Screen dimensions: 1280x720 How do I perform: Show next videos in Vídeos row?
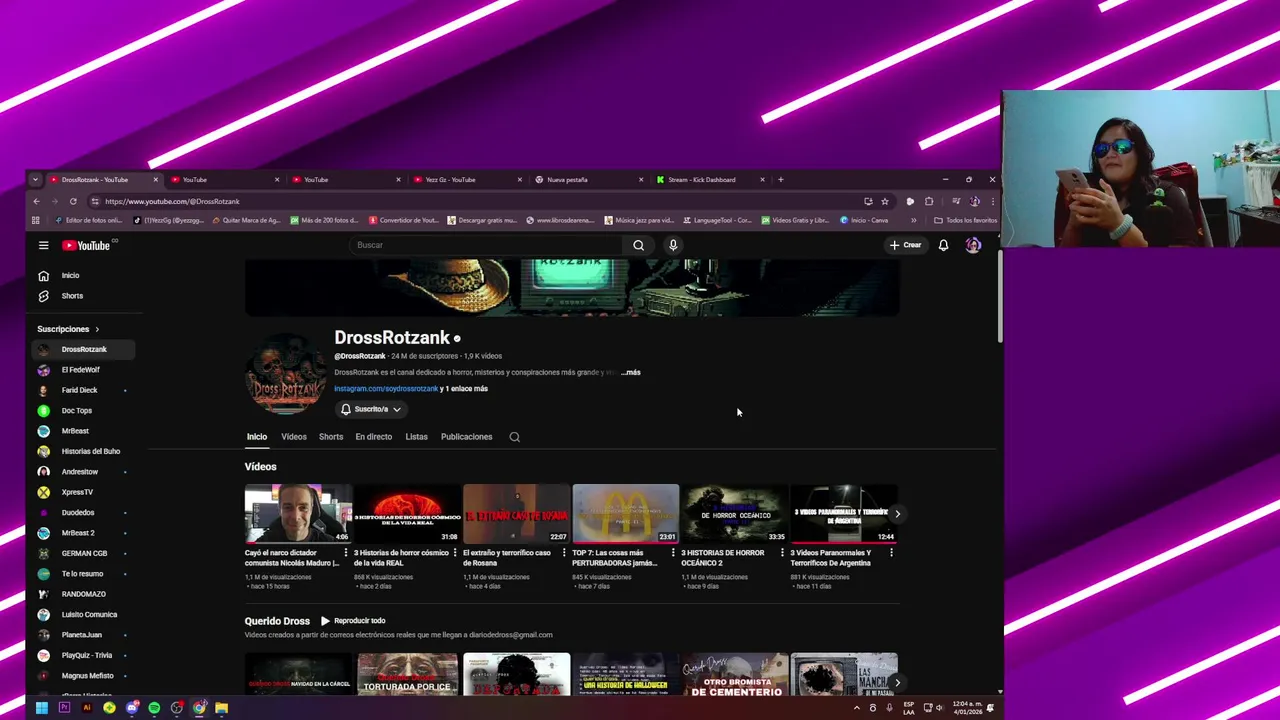[x=897, y=514]
